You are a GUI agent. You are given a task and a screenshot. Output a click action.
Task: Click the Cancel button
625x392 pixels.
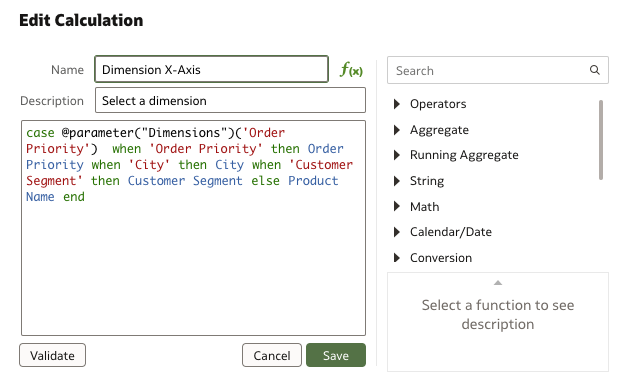tap(272, 355)
